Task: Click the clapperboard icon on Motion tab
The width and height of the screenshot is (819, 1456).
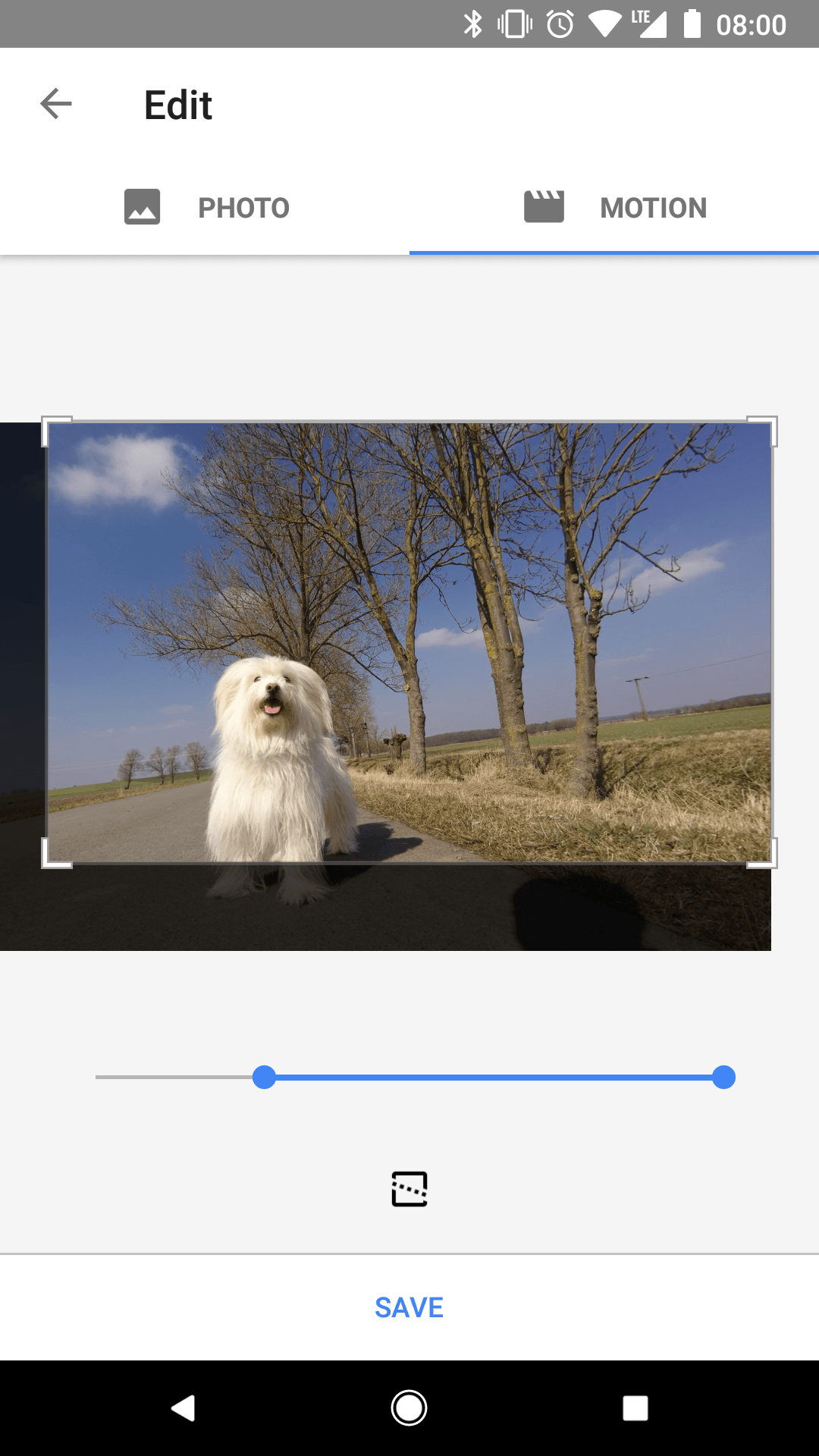Action: coord(544,207)
